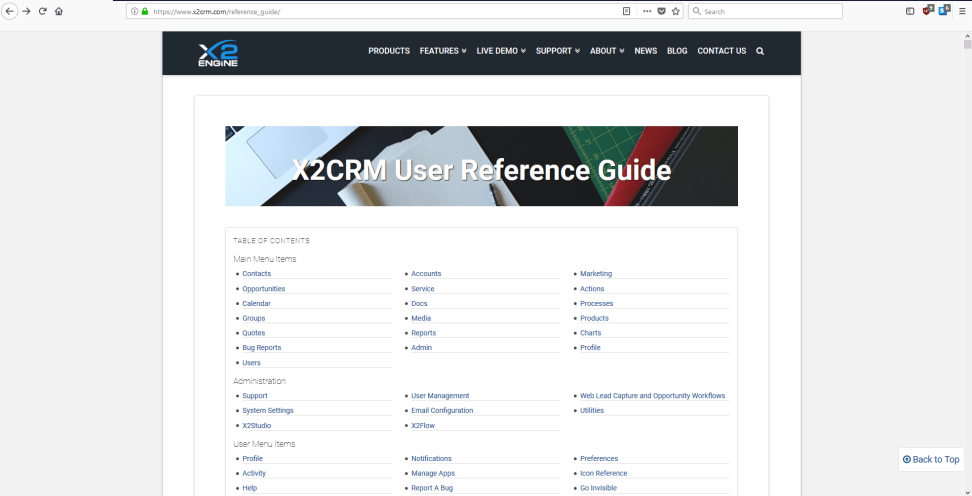Open the Firefox hamburger menu
This screenshot has height=496, width=972.
[962, 11]
